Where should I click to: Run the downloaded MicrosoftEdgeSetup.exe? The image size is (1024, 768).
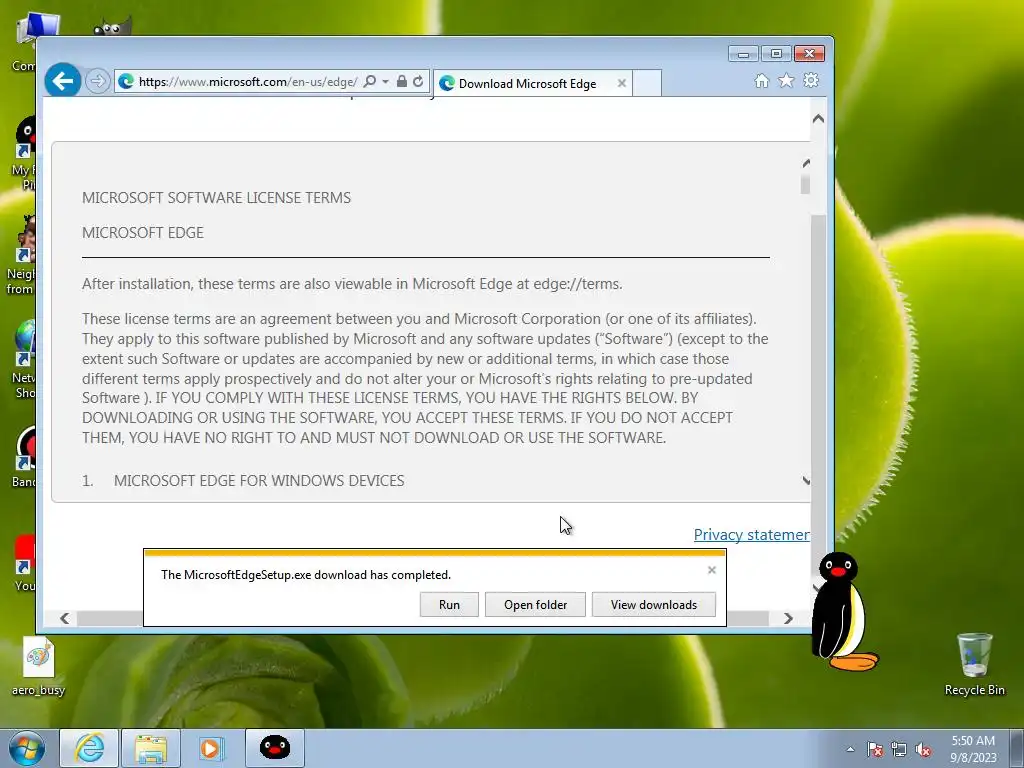point(449,605)
